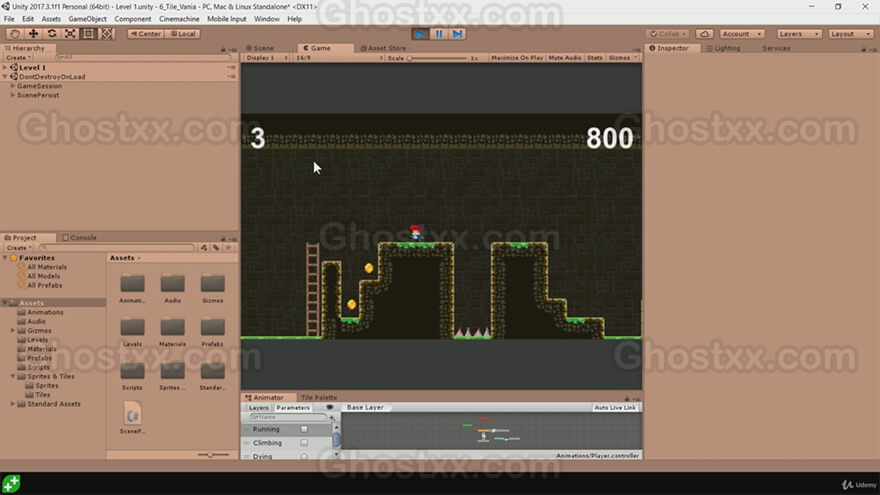
Task: Select the combined Transform tool
Action: click(107, 34)
